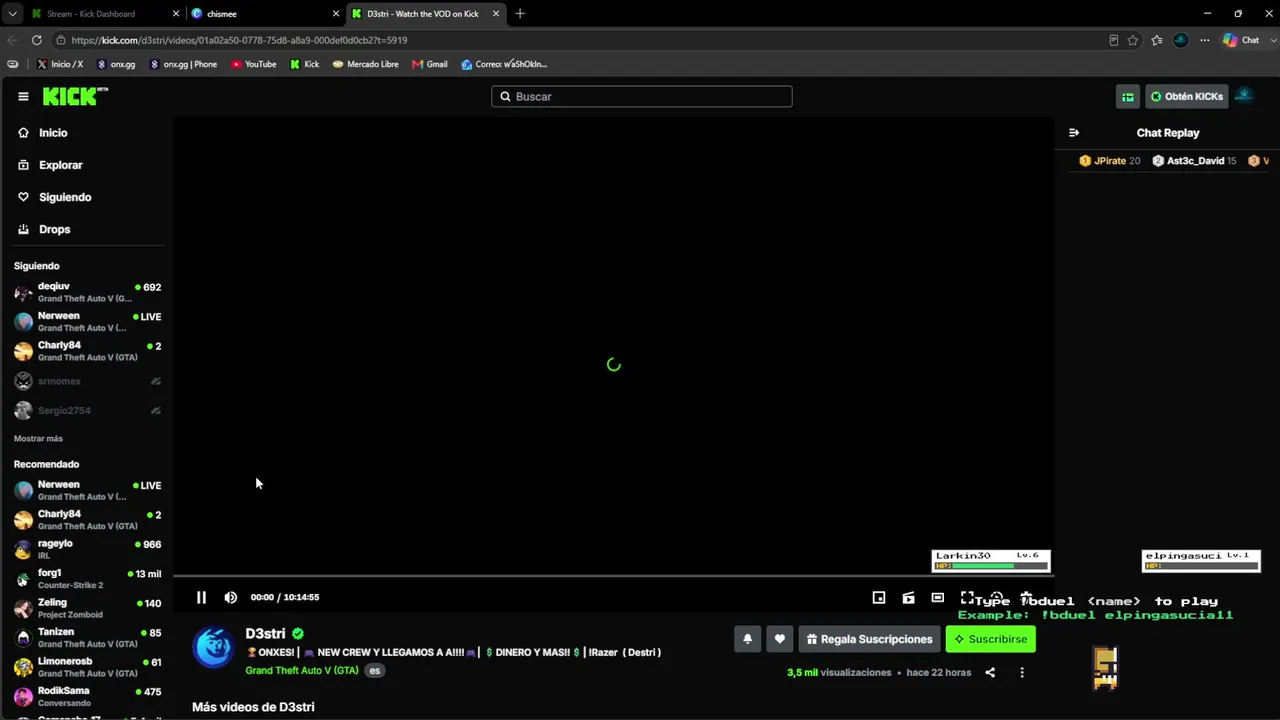This screenshot has width=1280, height=720.
Task: Open Limonerosb's recommended channel
Action: tap(88, 667)
